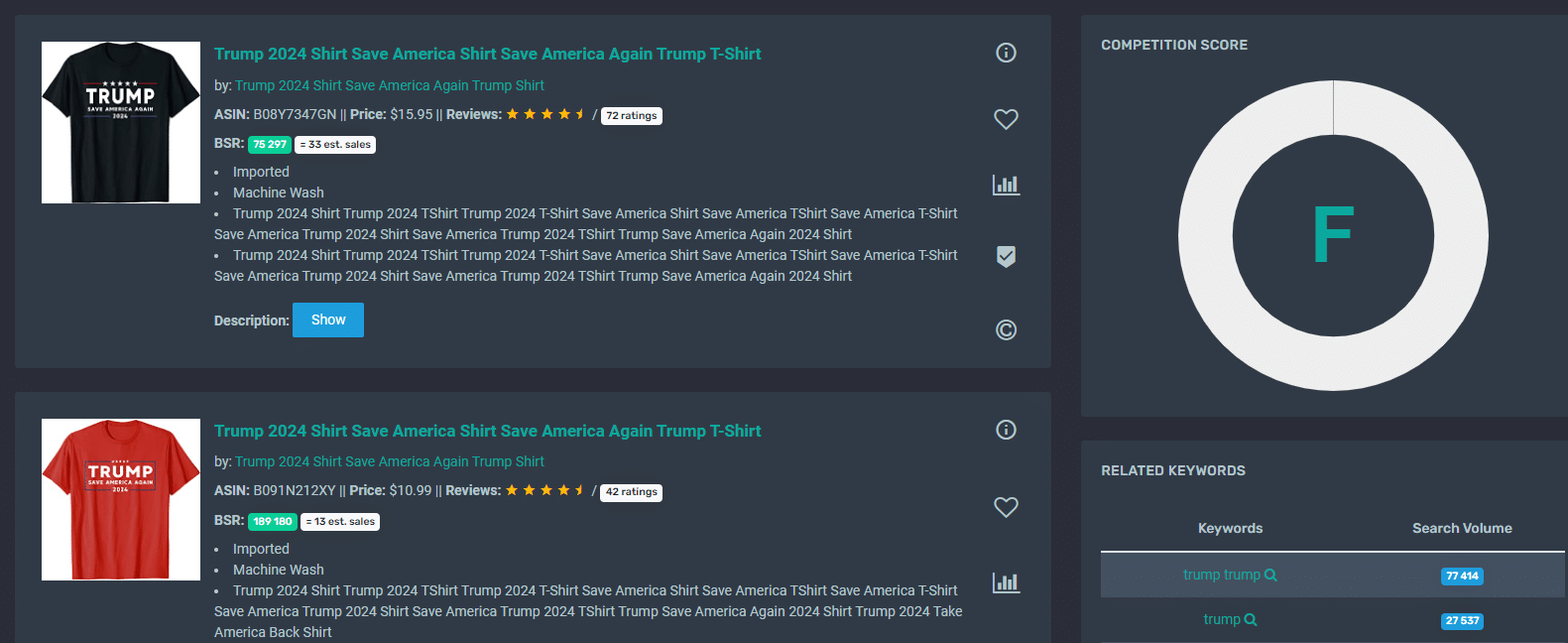
Task: Open the brand link under the black shirt title
Action: 390,85
